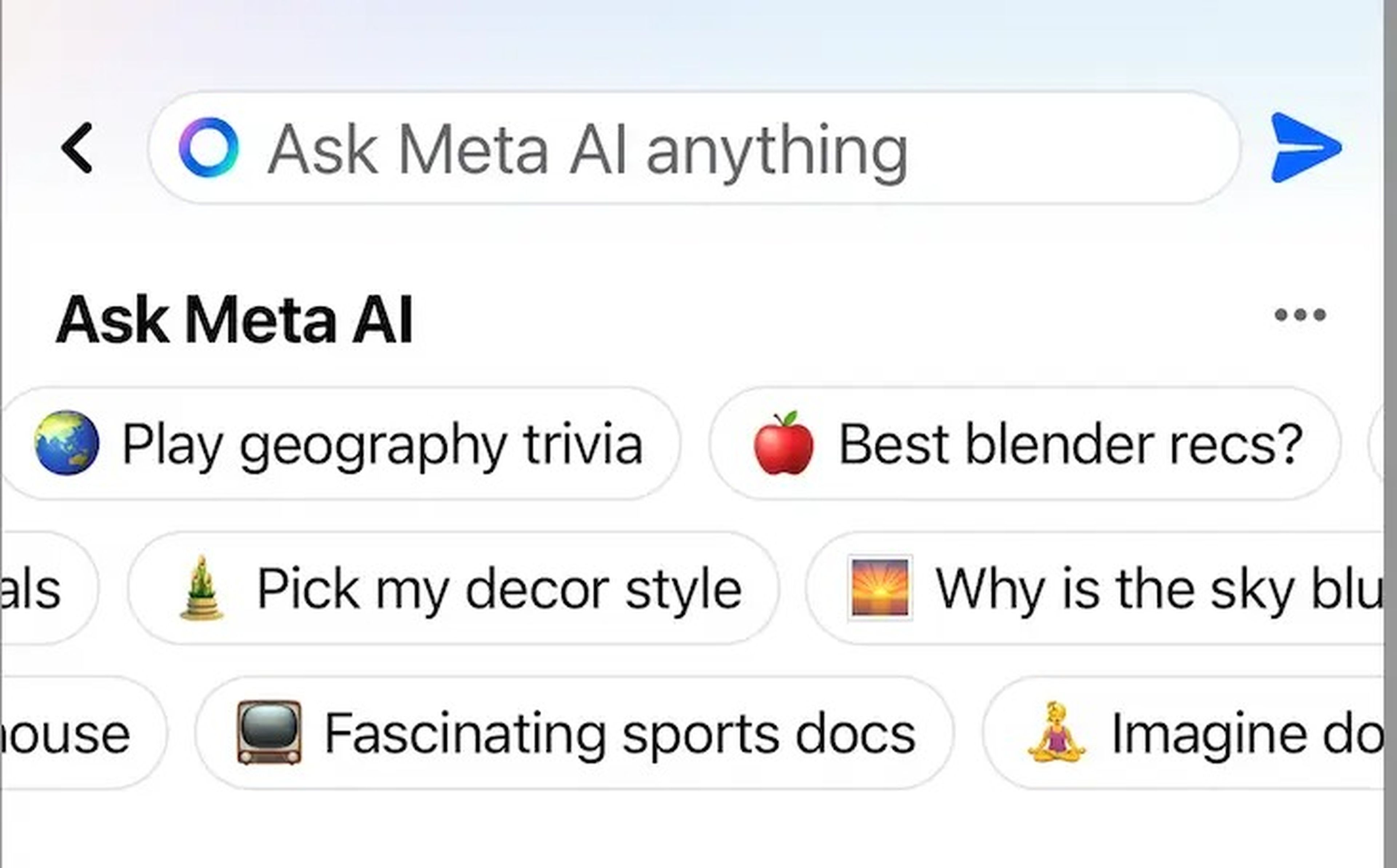Open the Fascinating sports docs suggestion
The height and width of the screenshot is (868, 1397).
point(574,733)
